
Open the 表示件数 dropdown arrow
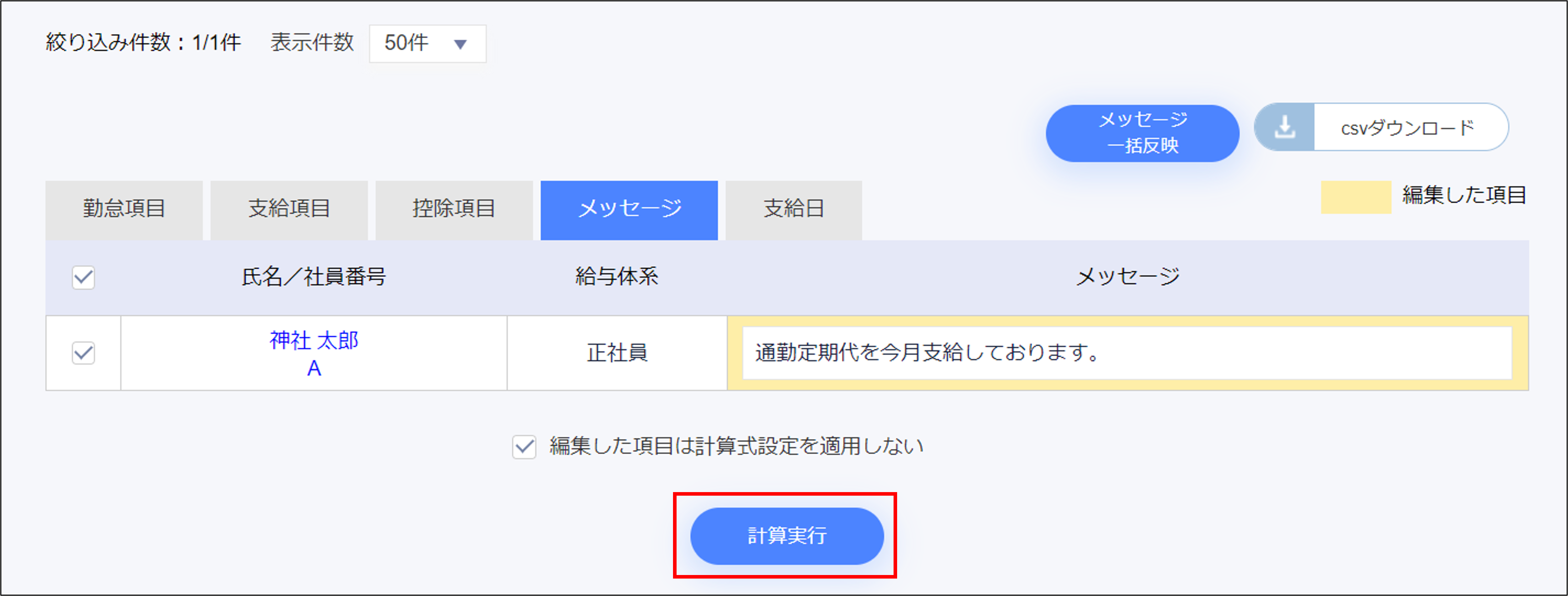[461, 43]
